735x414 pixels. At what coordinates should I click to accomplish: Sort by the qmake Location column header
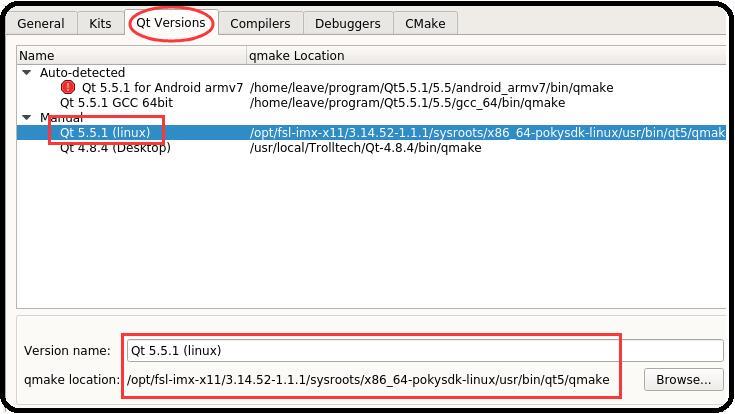pyautogui.click(x=486, y=55)
